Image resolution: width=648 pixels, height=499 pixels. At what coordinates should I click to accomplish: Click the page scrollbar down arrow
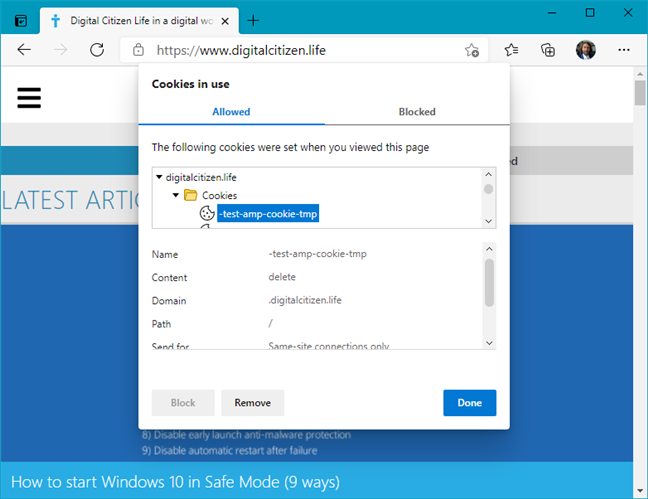point(640,491)
